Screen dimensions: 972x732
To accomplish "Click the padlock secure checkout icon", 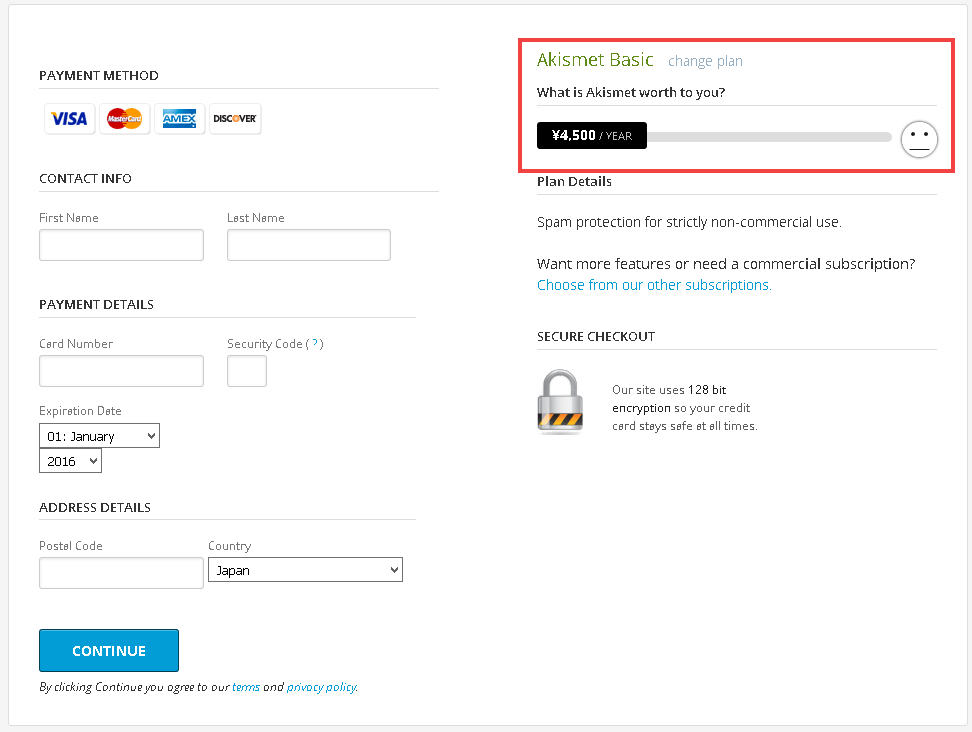I will pyautogui.click(x=560, y=402).
